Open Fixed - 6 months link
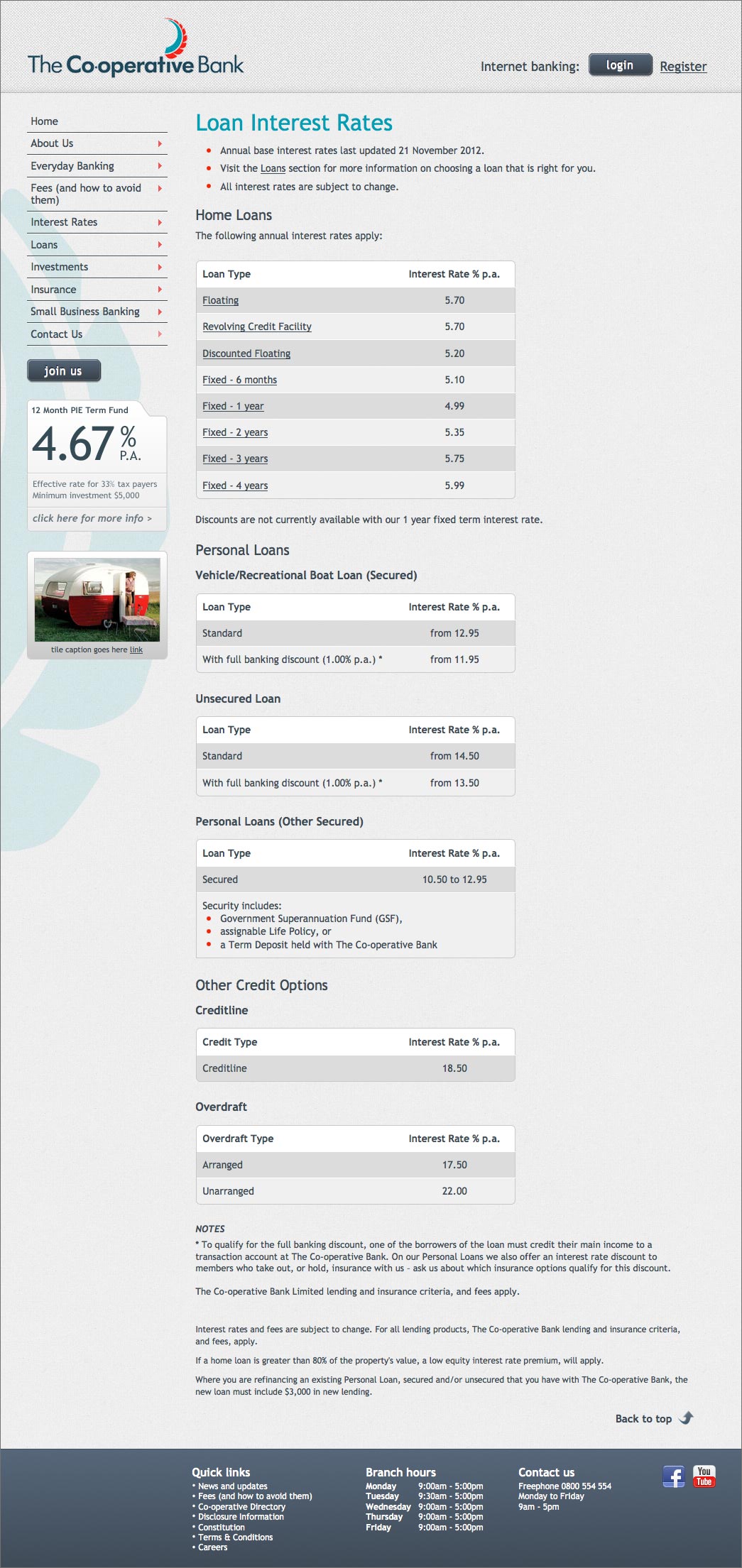 point(240,380)
